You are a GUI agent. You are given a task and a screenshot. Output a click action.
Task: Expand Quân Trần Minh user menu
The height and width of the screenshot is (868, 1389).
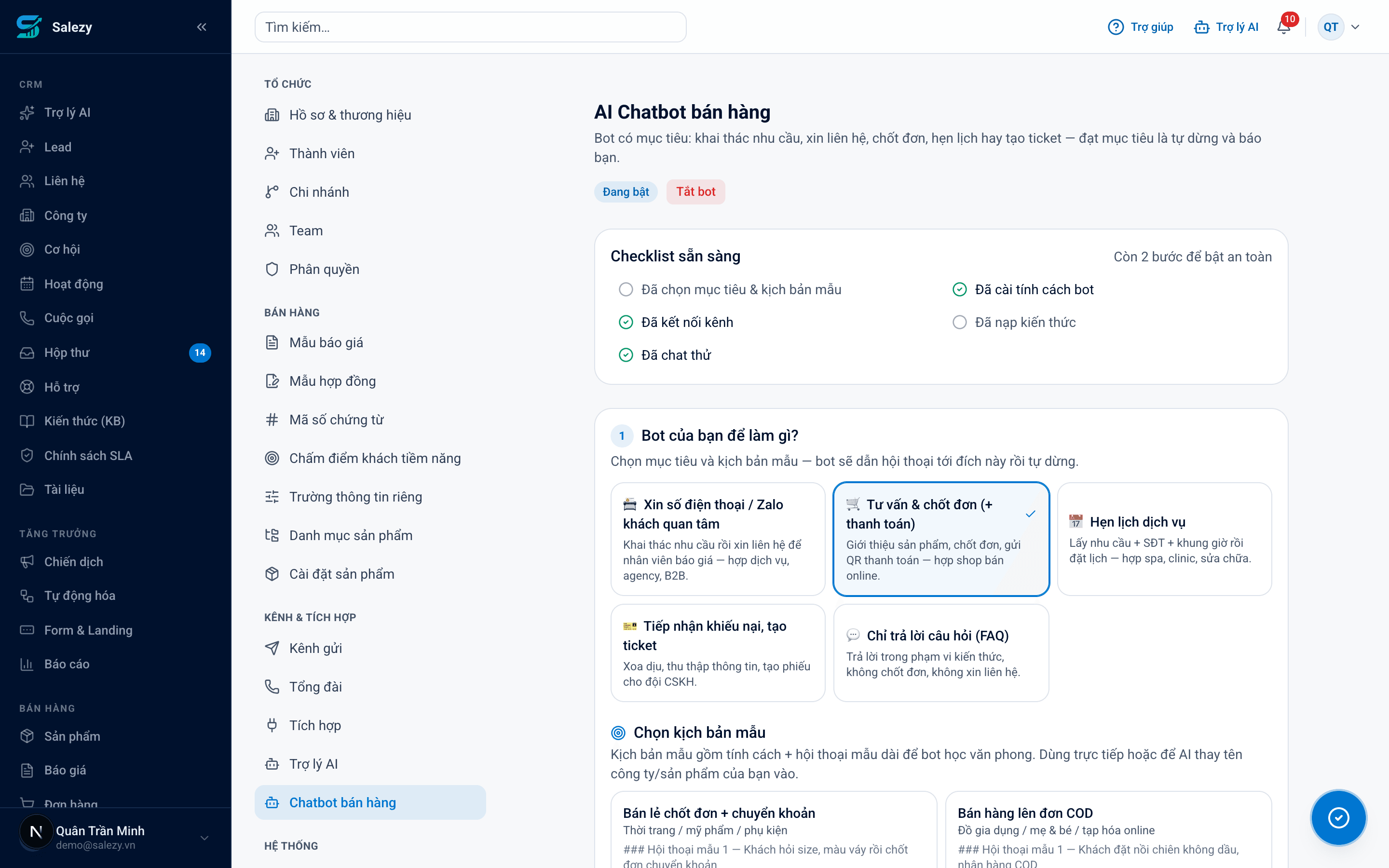click(x=115, y=838)
